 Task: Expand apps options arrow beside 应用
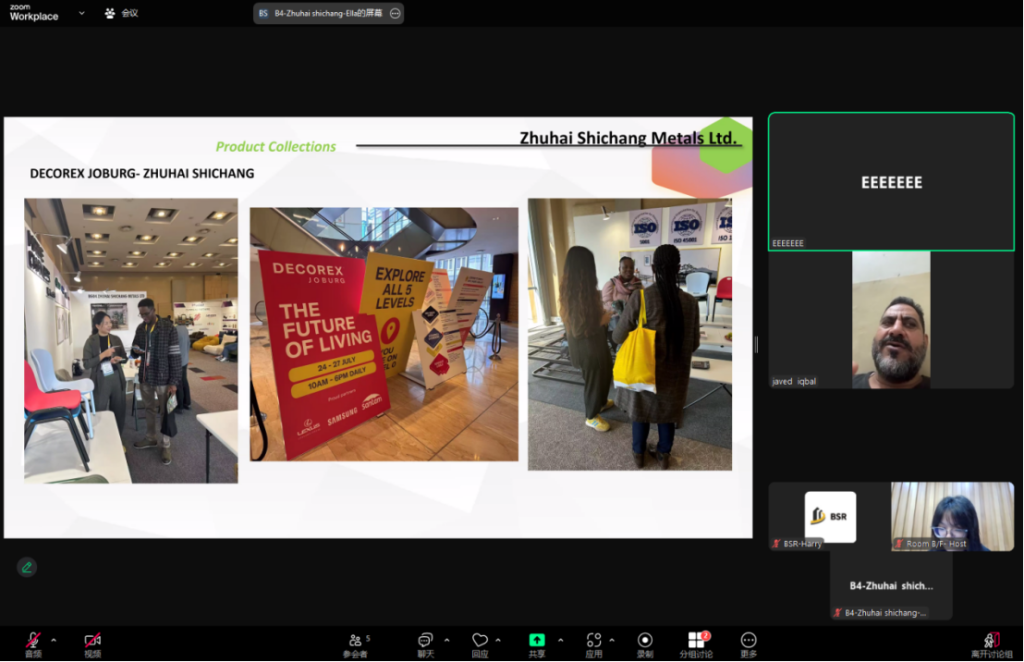(612, 640)
